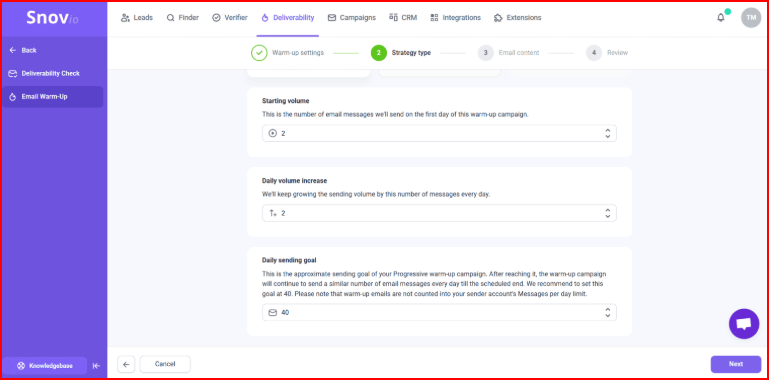
Task: Raise Daily sending goal with up arrow
Action: point(608,309)
